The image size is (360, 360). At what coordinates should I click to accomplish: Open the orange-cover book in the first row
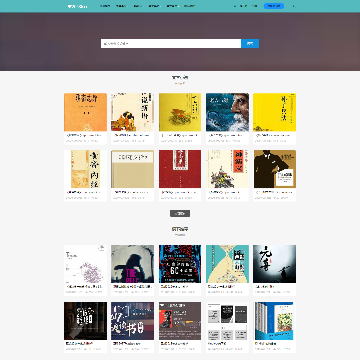85,112
